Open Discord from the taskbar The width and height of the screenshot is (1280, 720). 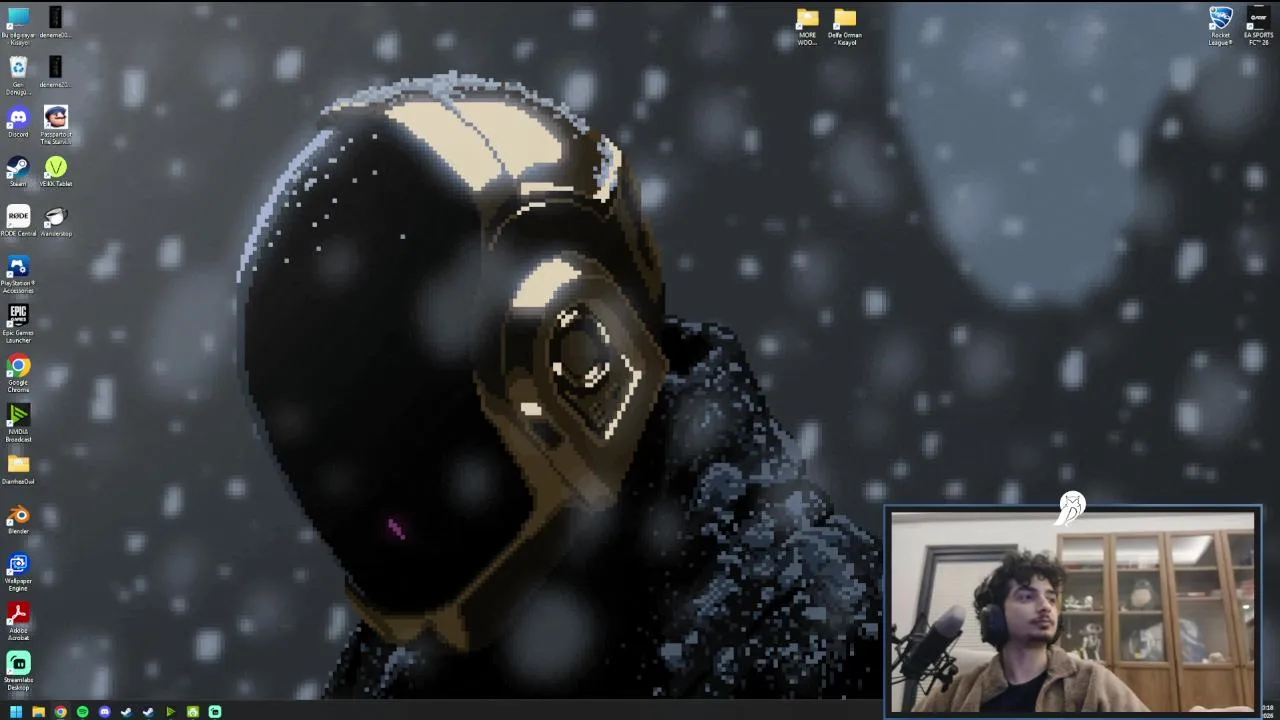click(x=104, y=712)
